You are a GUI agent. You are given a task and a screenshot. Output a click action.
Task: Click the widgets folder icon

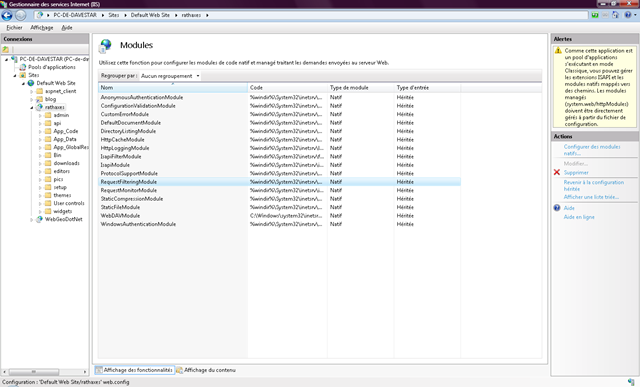click(x=48, y=211)
